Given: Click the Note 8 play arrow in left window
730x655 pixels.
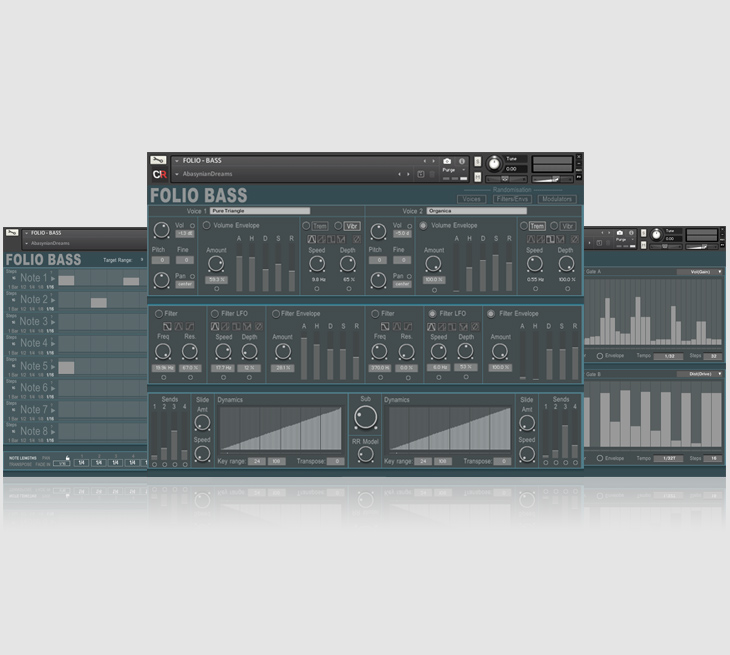Looking at the screenshot, I should pyautogui.click(x=53, y=432).
